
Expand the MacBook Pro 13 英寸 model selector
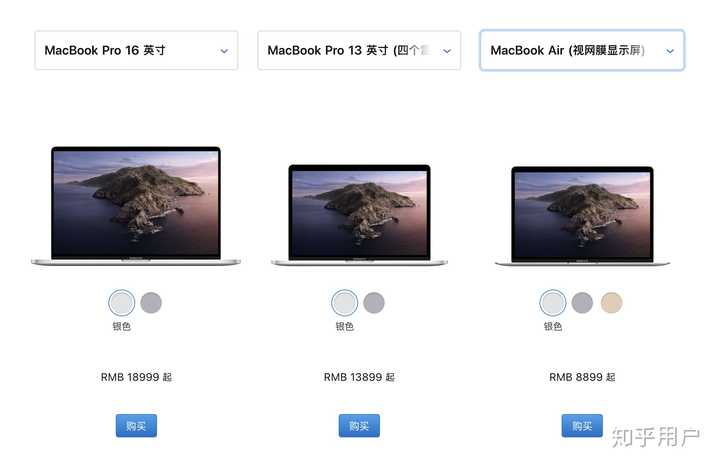tap(359, 51)
